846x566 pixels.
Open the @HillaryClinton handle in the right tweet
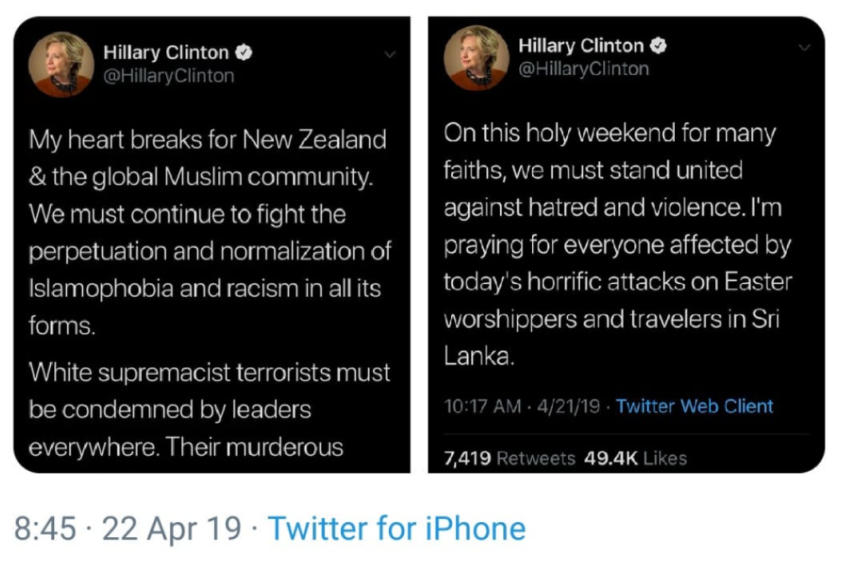[583, 69]
